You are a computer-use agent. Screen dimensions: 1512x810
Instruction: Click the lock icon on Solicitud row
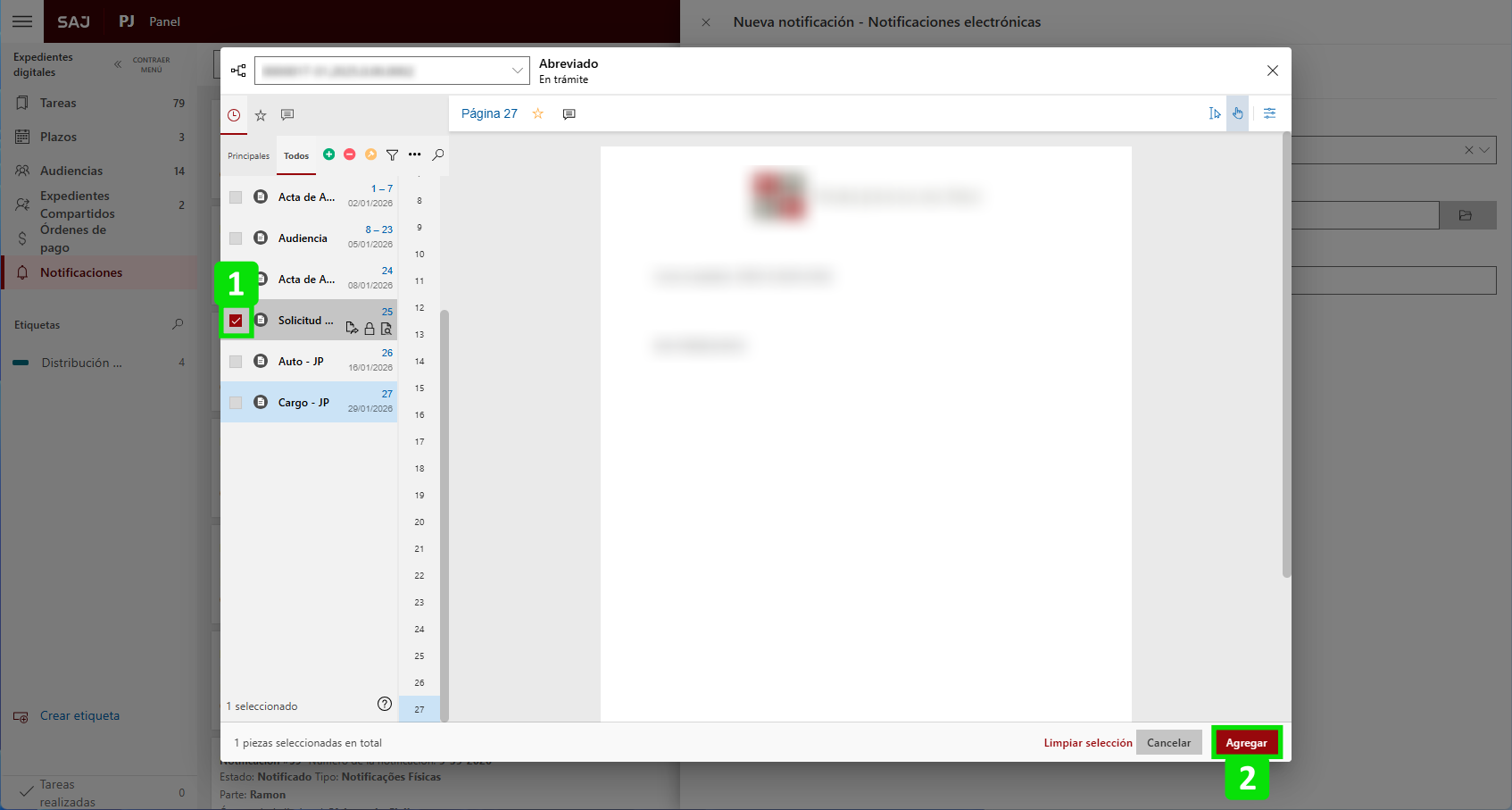coord(370,329)
